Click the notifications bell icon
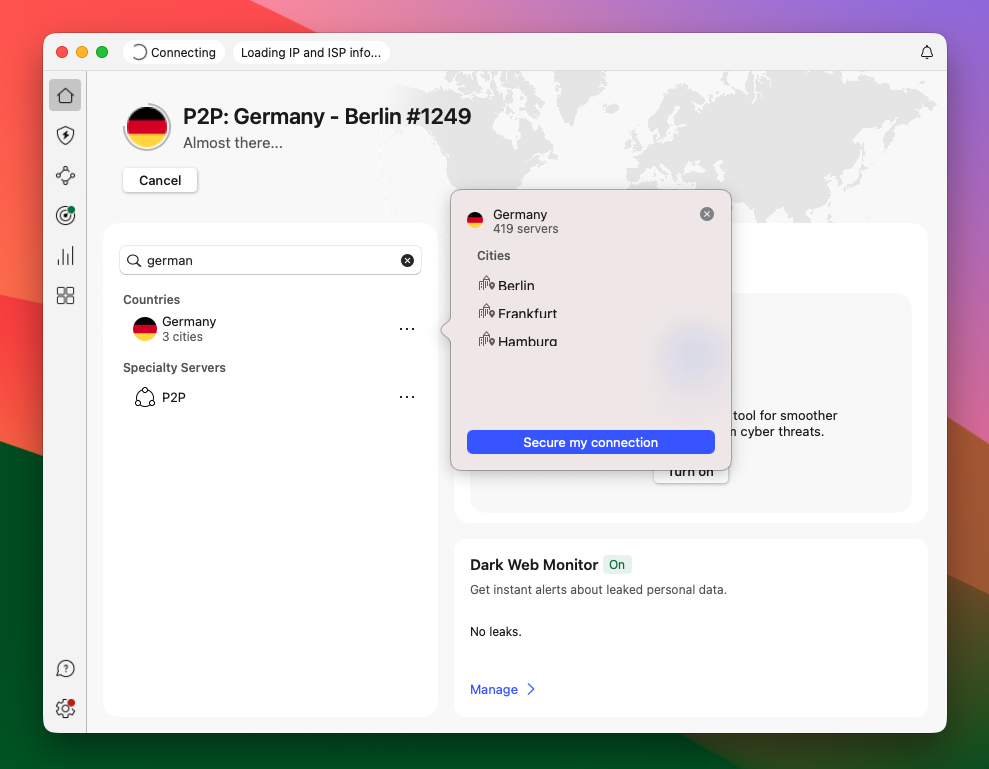Viewport: 989px width, 769px height. (x=927, y=53)
